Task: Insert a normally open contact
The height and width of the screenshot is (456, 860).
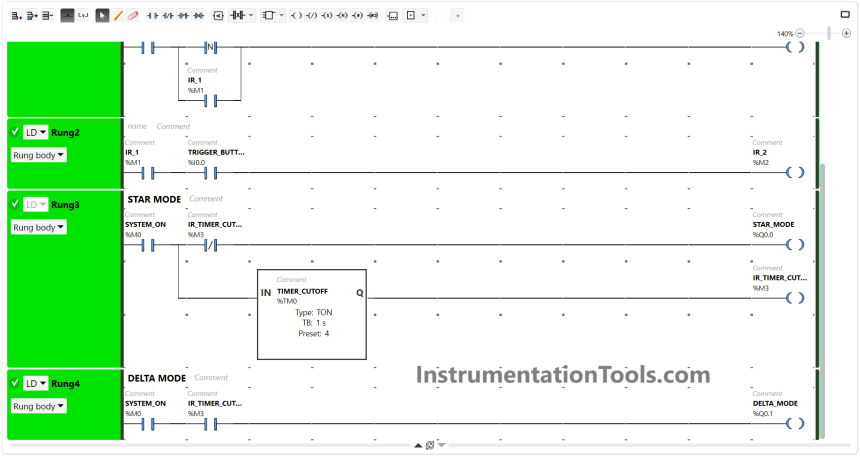Action: tap(152, 15)
